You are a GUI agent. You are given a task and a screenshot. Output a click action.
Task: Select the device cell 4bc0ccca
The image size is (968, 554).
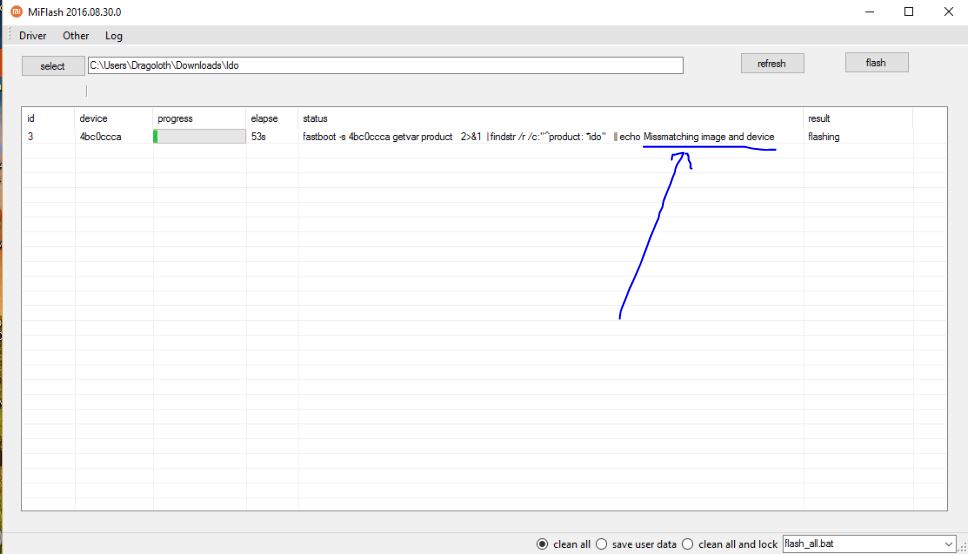pos(101,136)
